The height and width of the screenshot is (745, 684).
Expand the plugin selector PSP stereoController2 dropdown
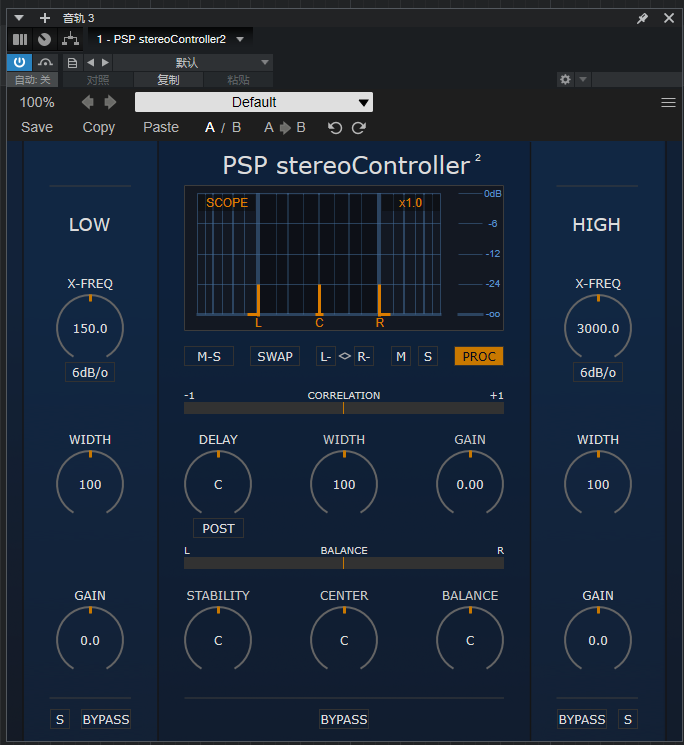tap(240, 39)
